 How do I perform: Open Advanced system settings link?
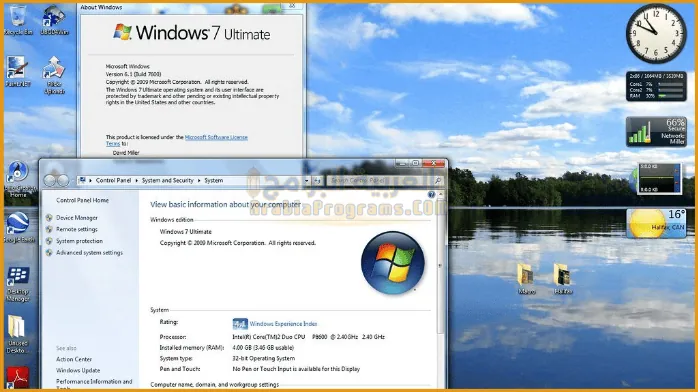tap(89, 252)
